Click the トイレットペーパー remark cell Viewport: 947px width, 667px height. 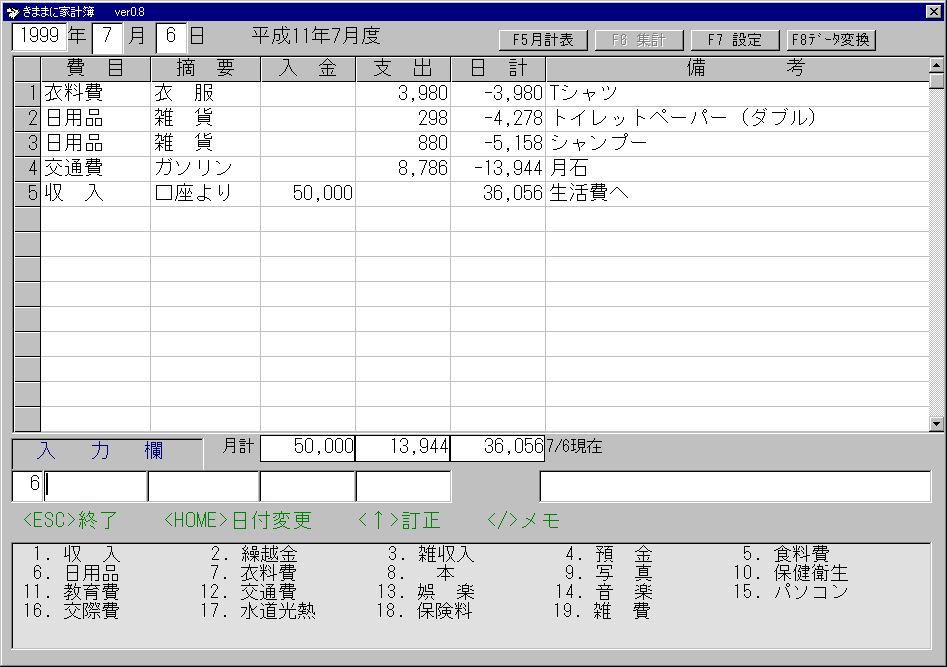tap(737, 118)
